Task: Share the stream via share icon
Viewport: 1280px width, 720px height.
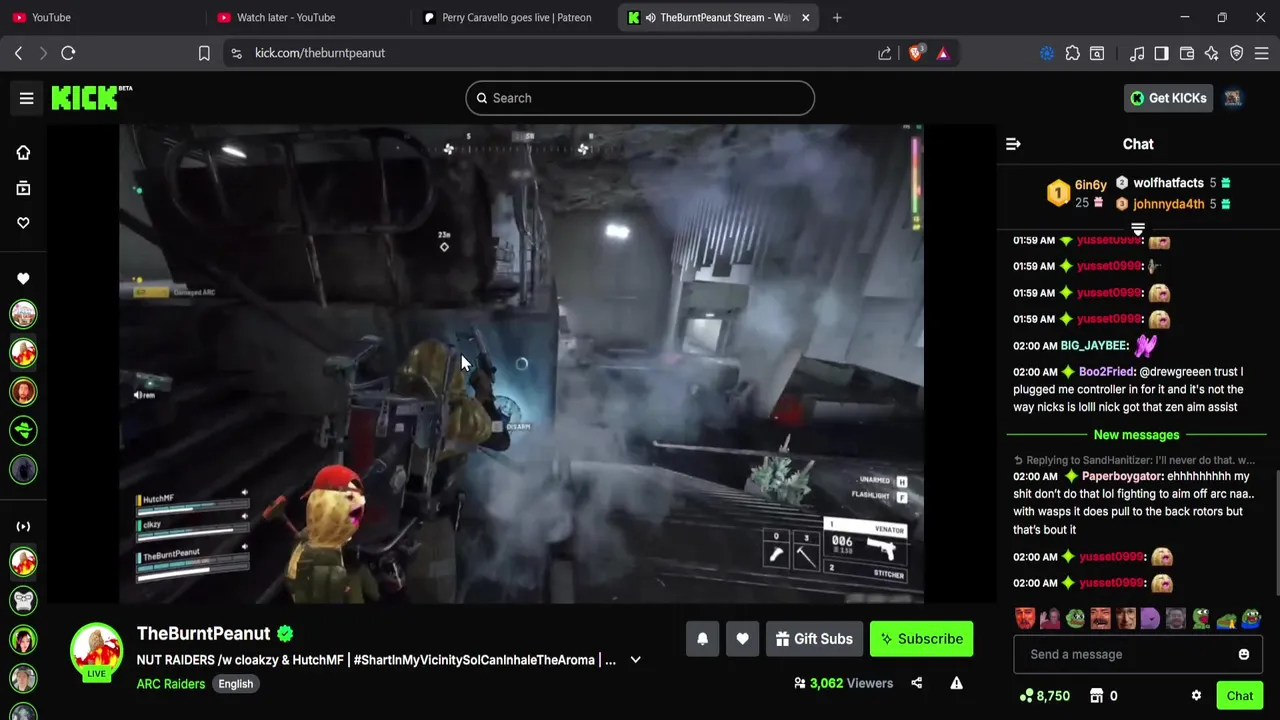Action: pos(916,683)
